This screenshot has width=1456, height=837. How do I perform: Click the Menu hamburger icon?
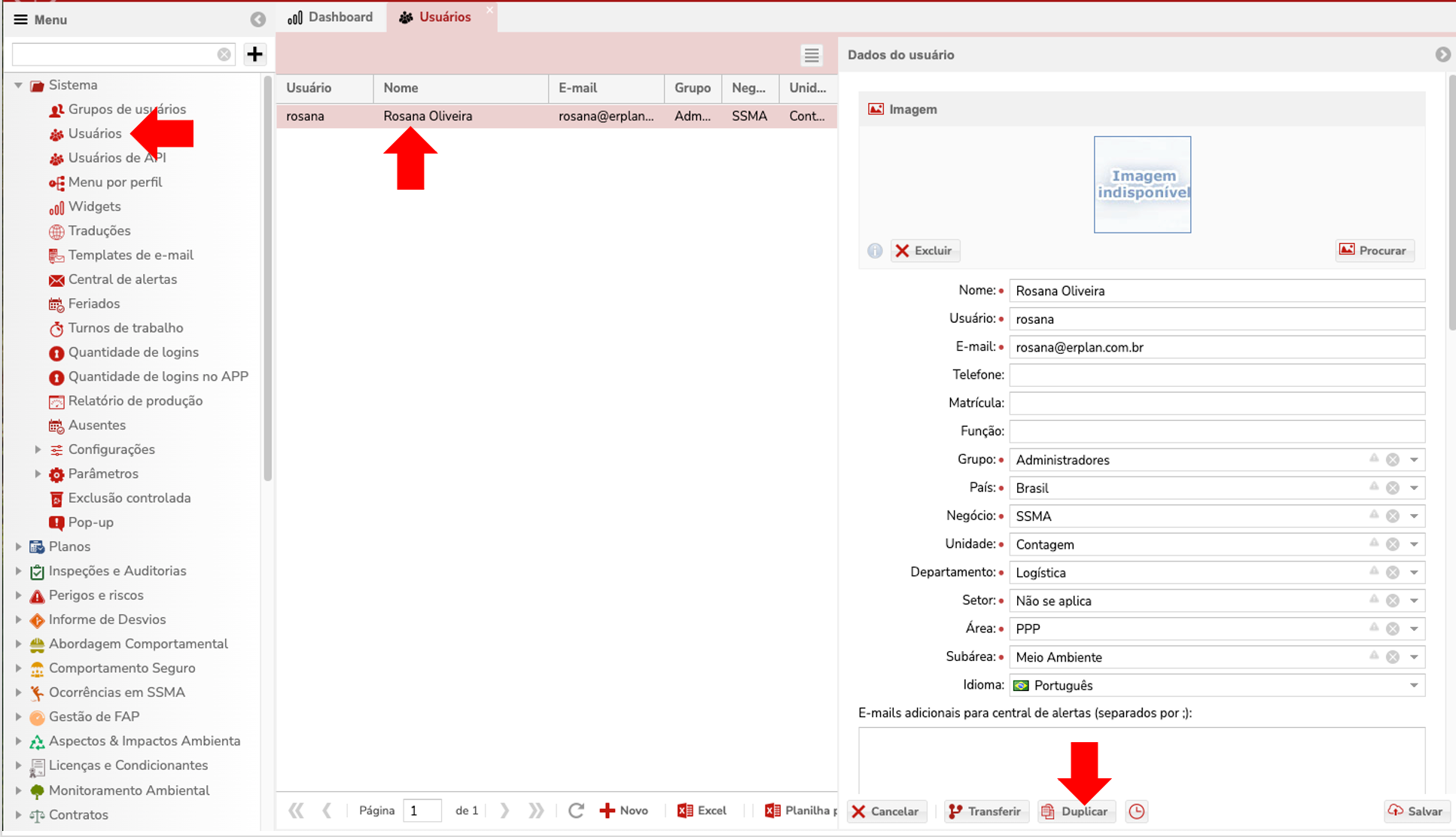click(x=20, y=20)
